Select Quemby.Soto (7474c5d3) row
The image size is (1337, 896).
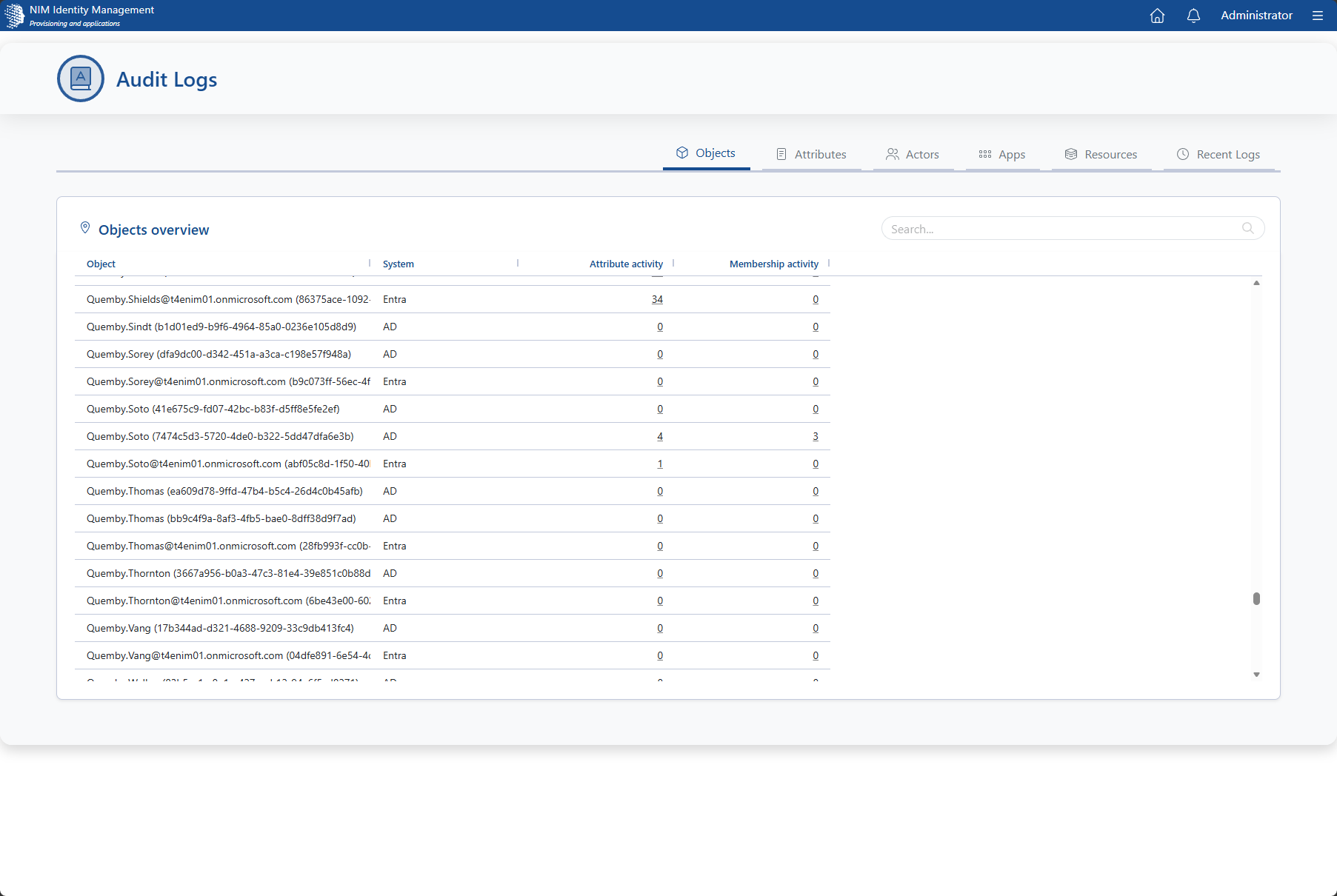(453, 436)
